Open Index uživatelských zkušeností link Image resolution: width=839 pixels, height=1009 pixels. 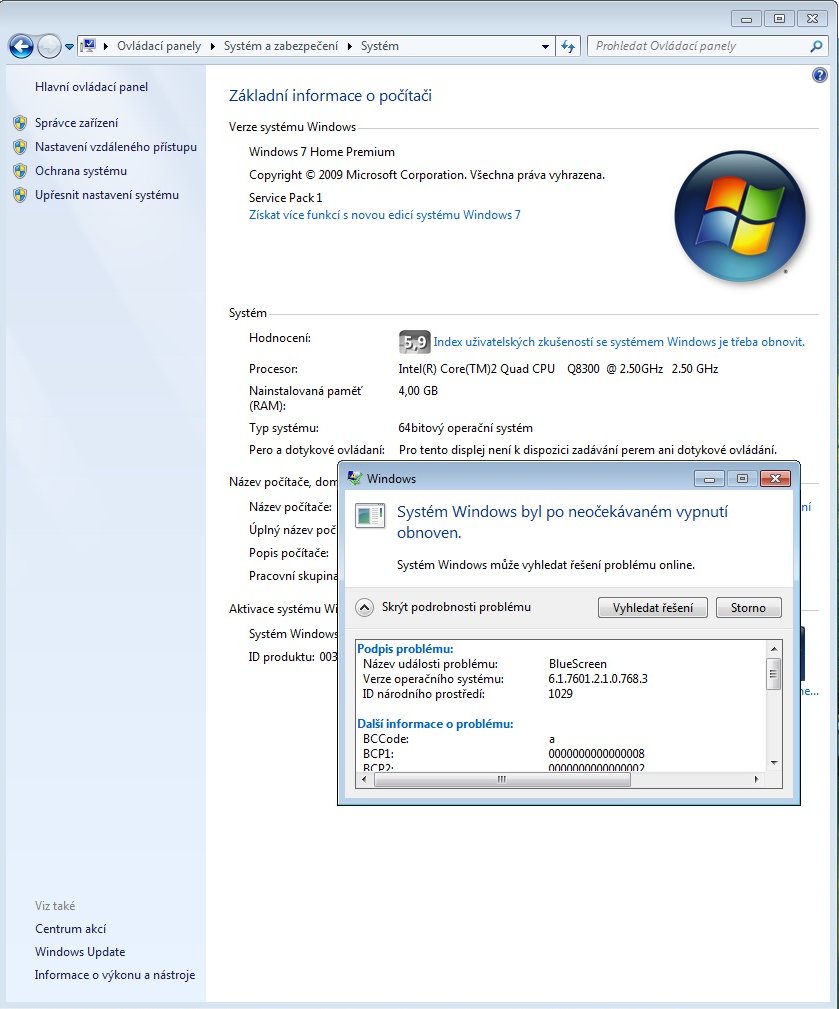[x=619, y=342]
